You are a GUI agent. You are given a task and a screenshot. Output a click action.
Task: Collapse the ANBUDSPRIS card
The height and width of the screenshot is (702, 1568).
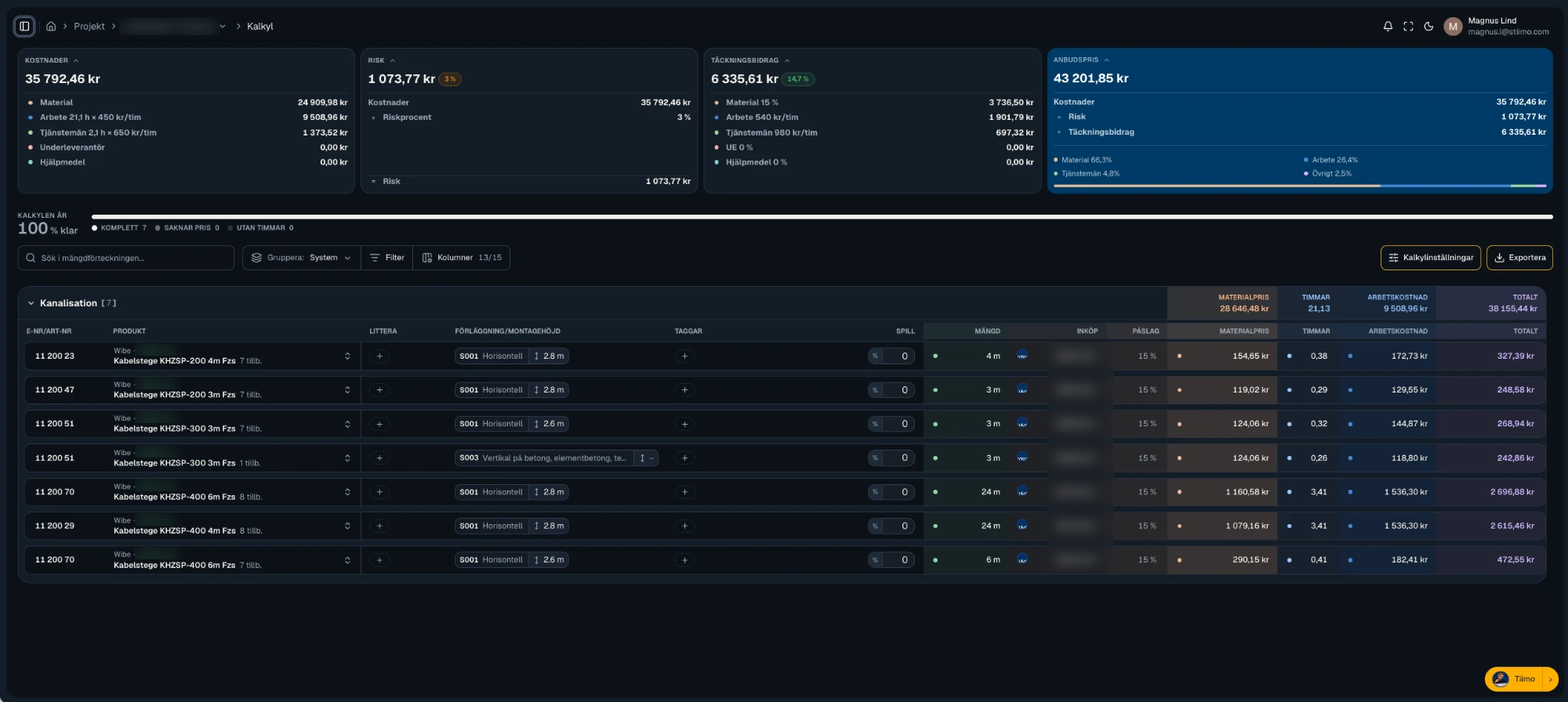pyautogui.click(x=1106, y=60)
